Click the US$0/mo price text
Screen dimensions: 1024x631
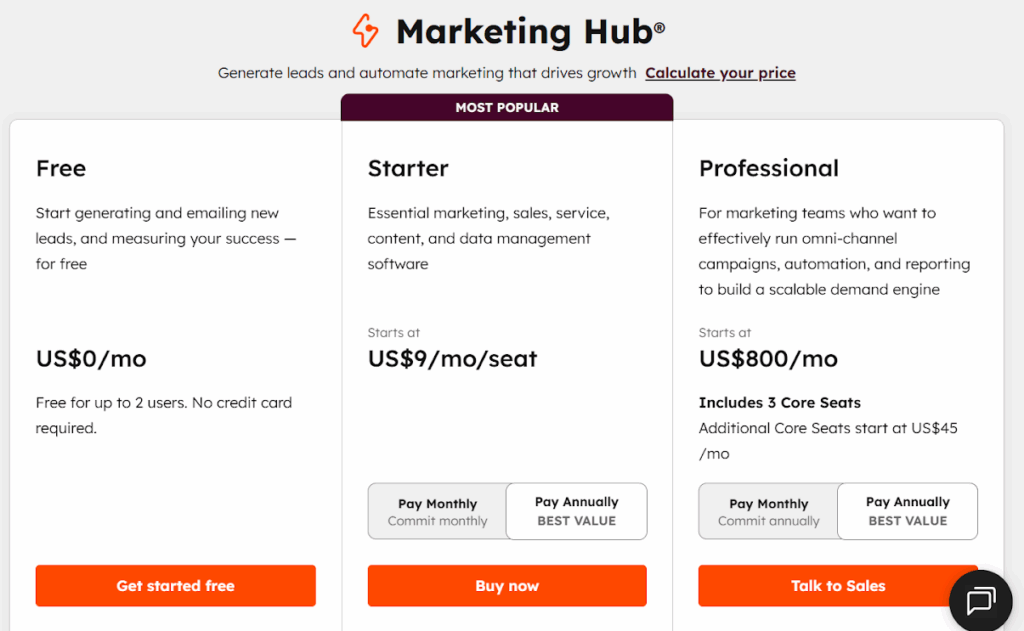click(91, 359)
